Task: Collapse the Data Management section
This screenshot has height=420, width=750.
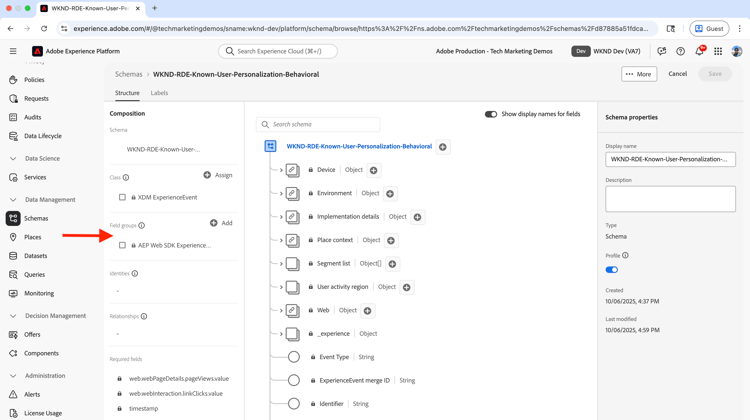Action: [x=13, y=200]
